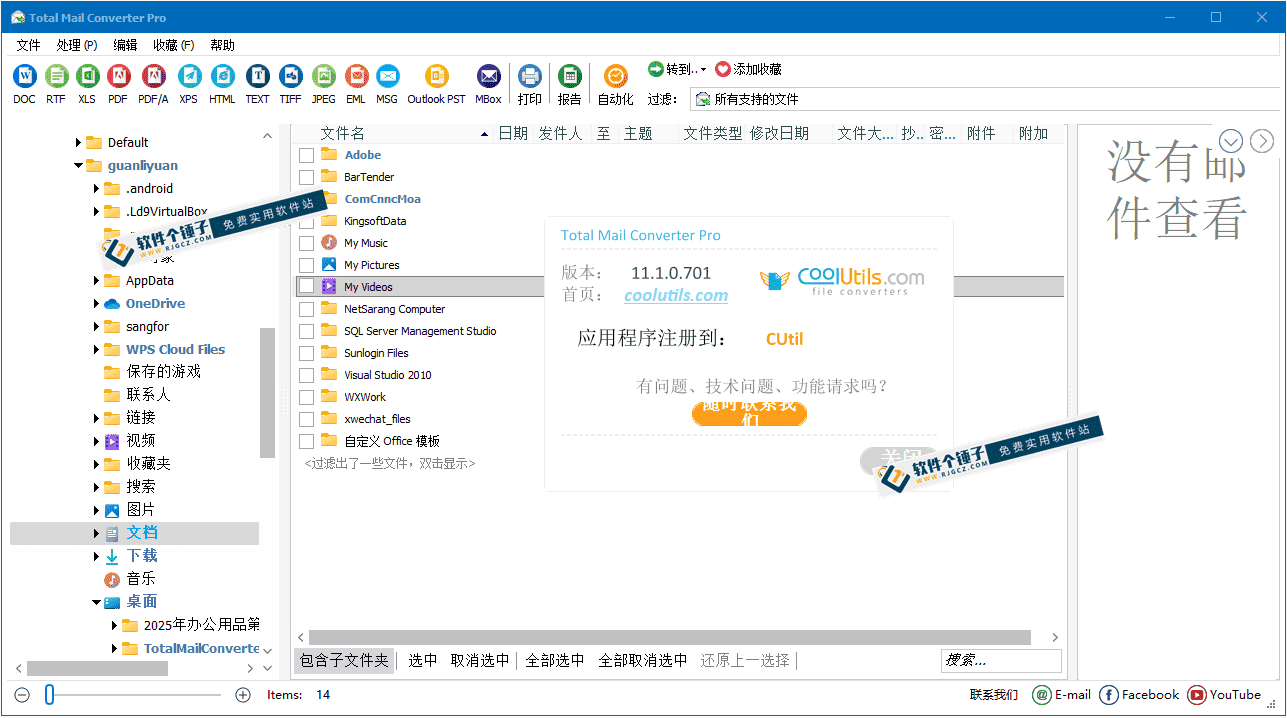Choose the TEXT output icon
The height and width of the screenshot is (718, 1287).
pyautogui.click(x=257, y=76)
